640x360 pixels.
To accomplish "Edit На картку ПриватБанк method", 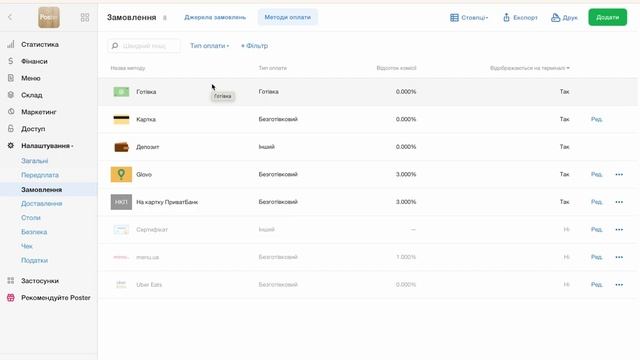I will pos(596,202).
